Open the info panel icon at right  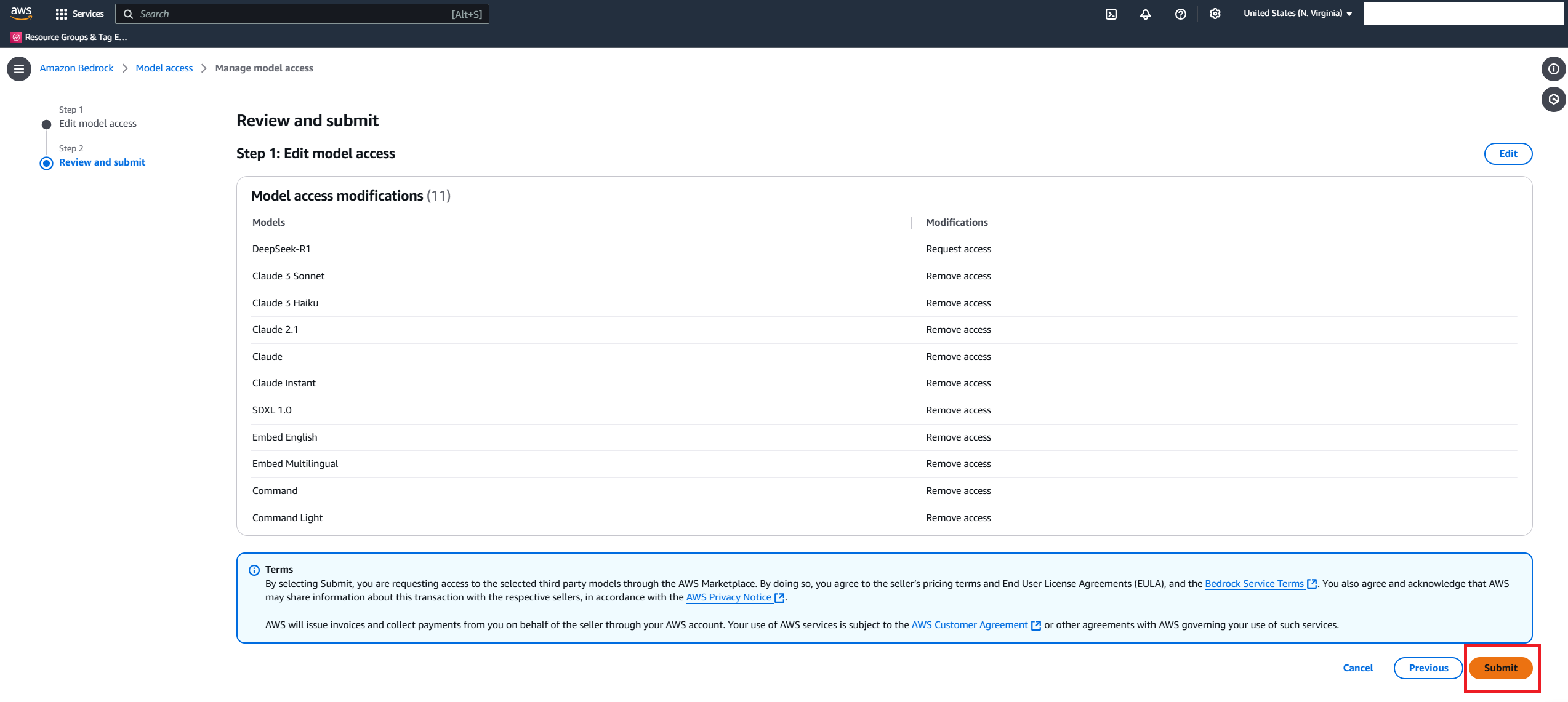click(1553, 69)
